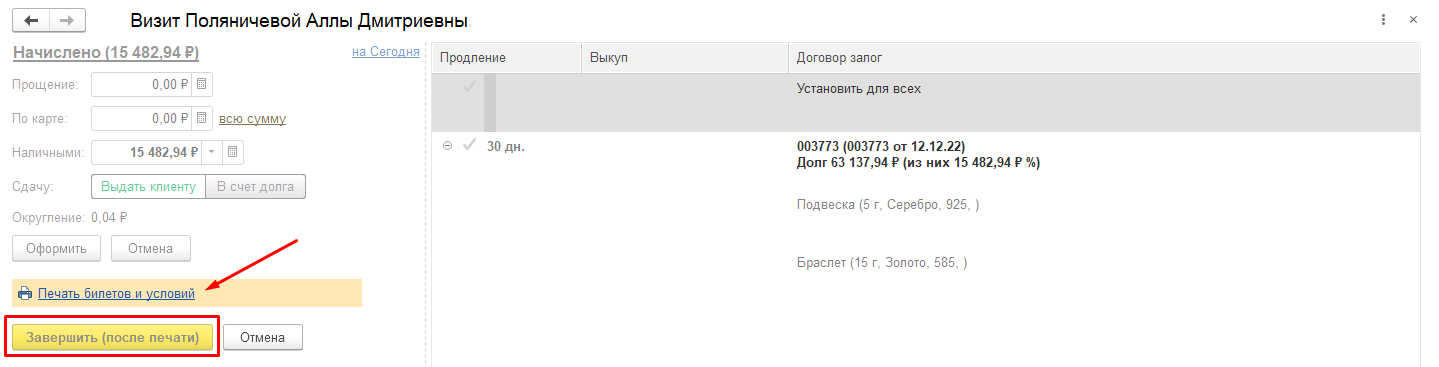Select В счет долга change option
Image resolution: width=1439 pixels, height=367 pixels.
coord(255,187)
